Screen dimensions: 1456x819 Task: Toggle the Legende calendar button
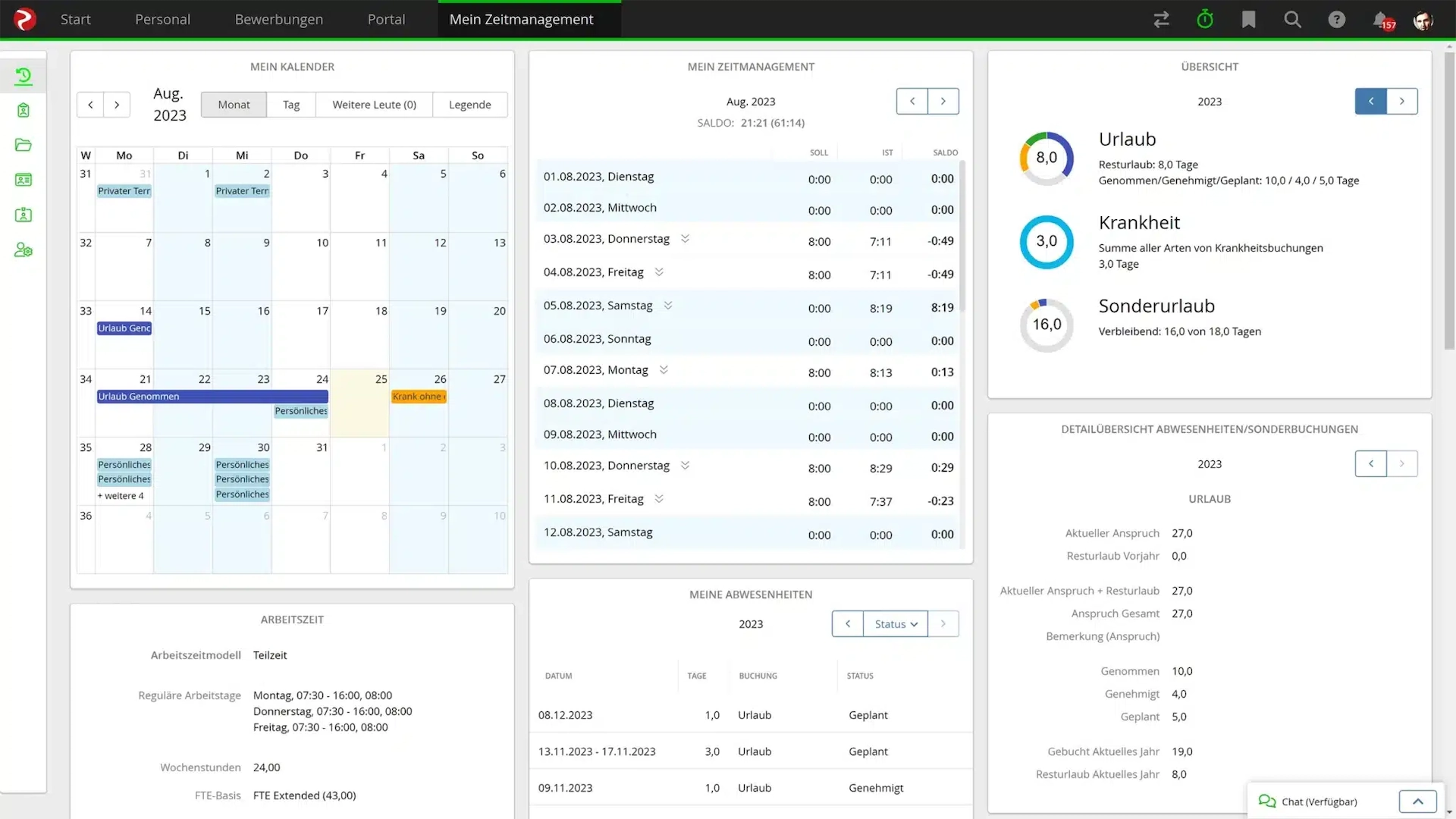pos(469,105)
